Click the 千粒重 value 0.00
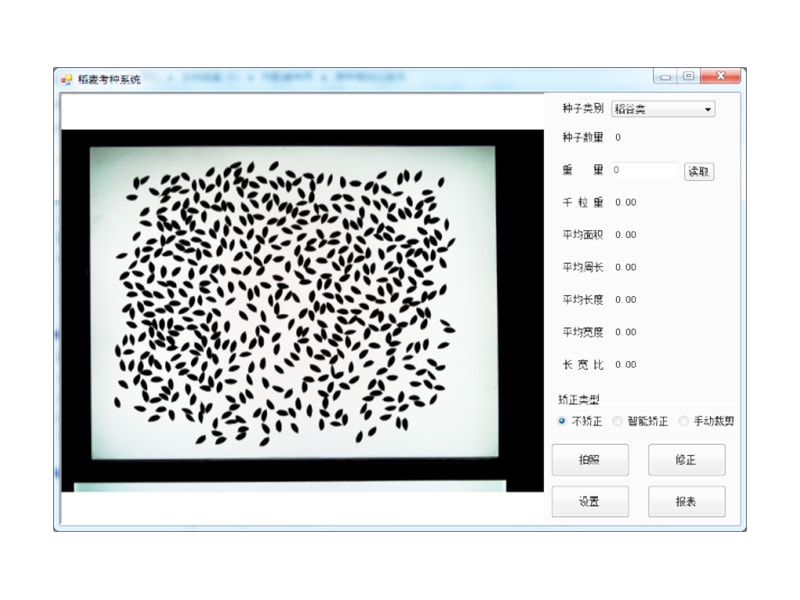Image resolution: width=800 pixels, height=600 pixels. pyautogui.click(x=626, y=203)
